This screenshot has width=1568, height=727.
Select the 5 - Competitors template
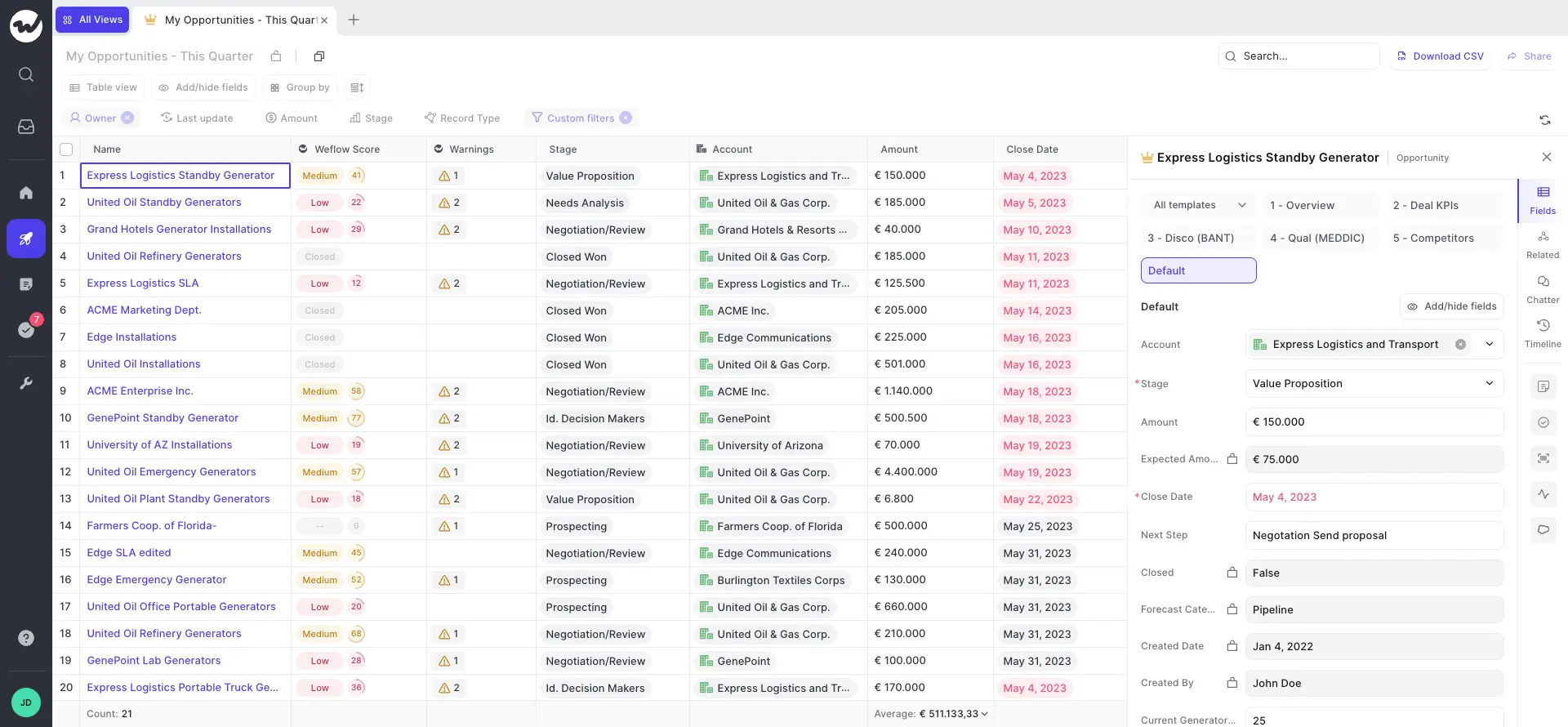point(1444,238)
